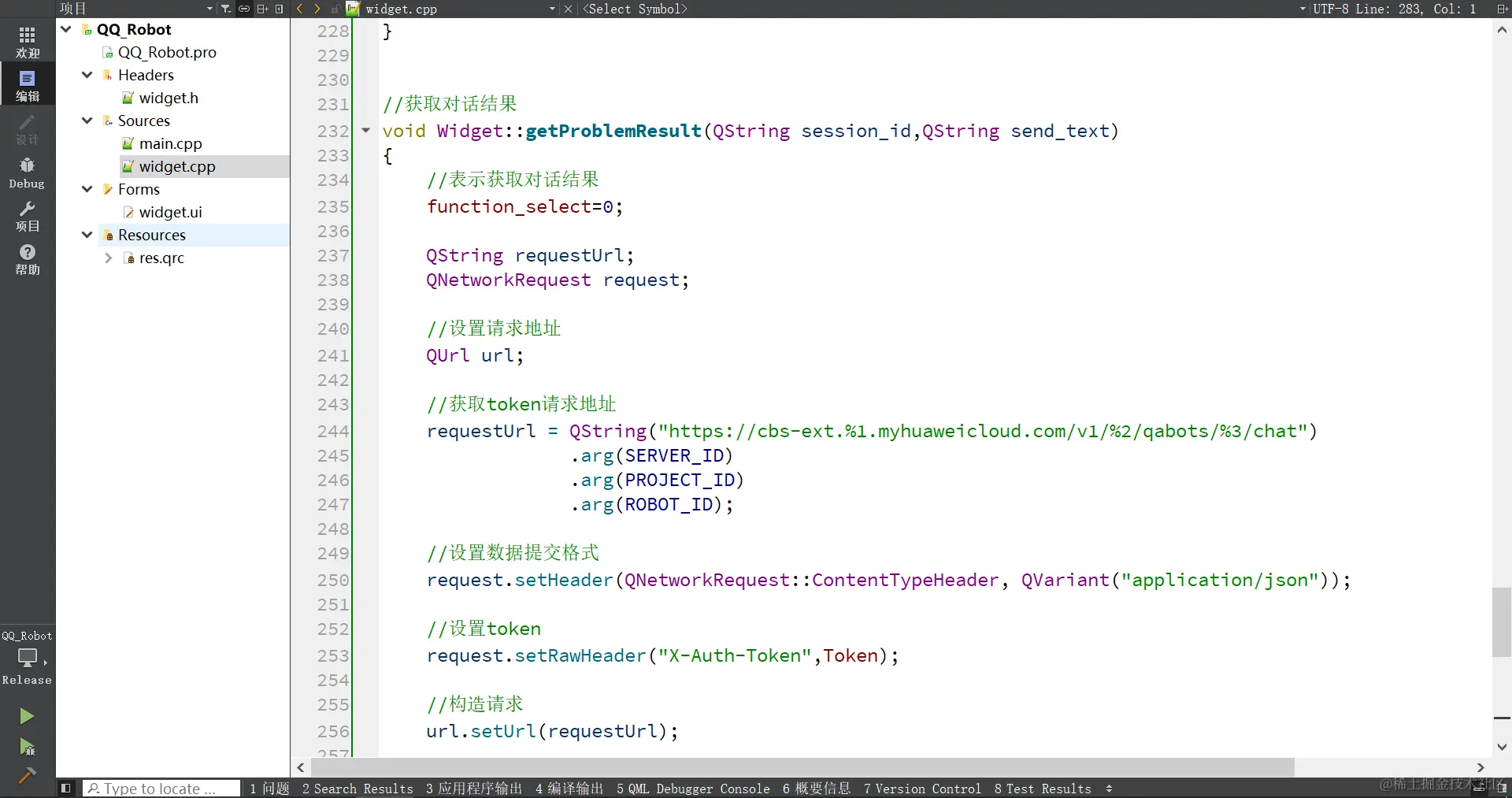The height and width of the screenshot is (798, 1512).
Task: Click the function_select=0; statement
Action: coord(525,206)
